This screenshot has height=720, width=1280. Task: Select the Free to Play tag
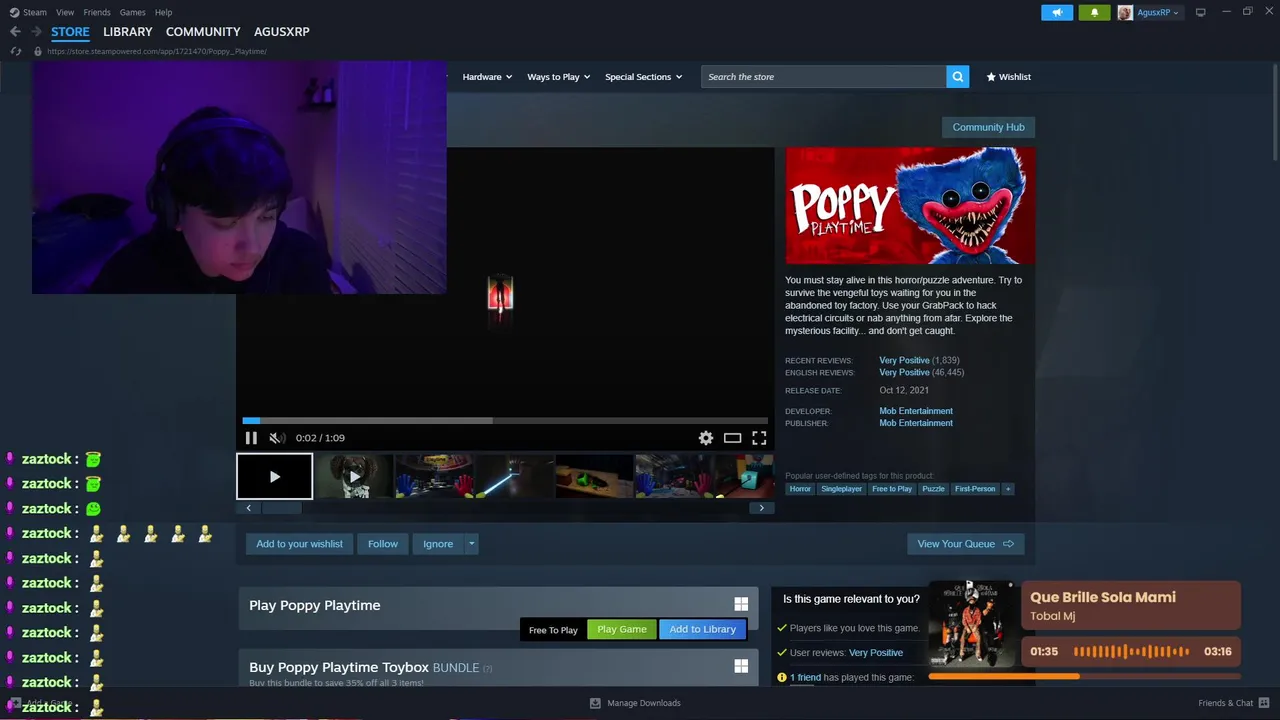(x=891, y=489)
